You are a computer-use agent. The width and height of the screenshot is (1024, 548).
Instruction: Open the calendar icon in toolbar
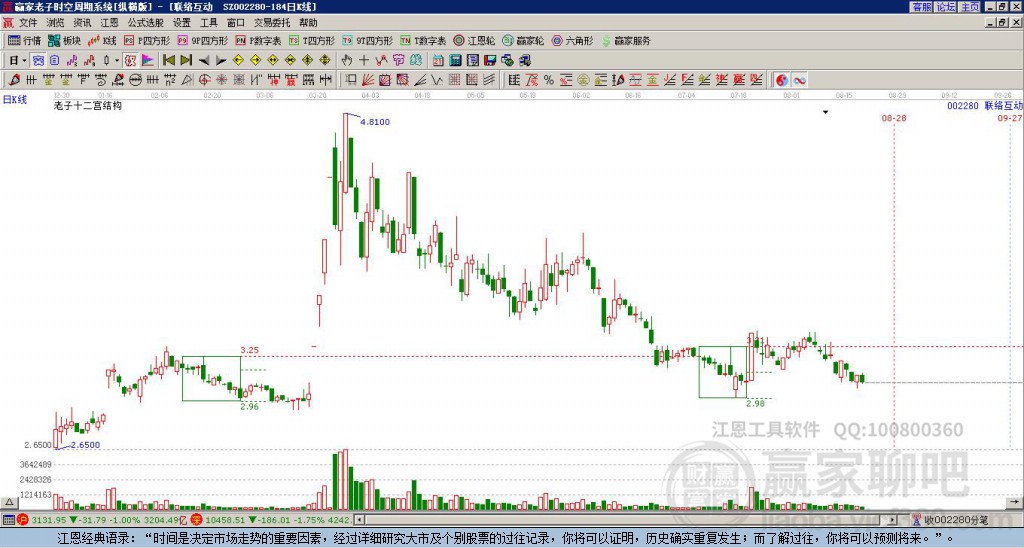tap(438, 61)
